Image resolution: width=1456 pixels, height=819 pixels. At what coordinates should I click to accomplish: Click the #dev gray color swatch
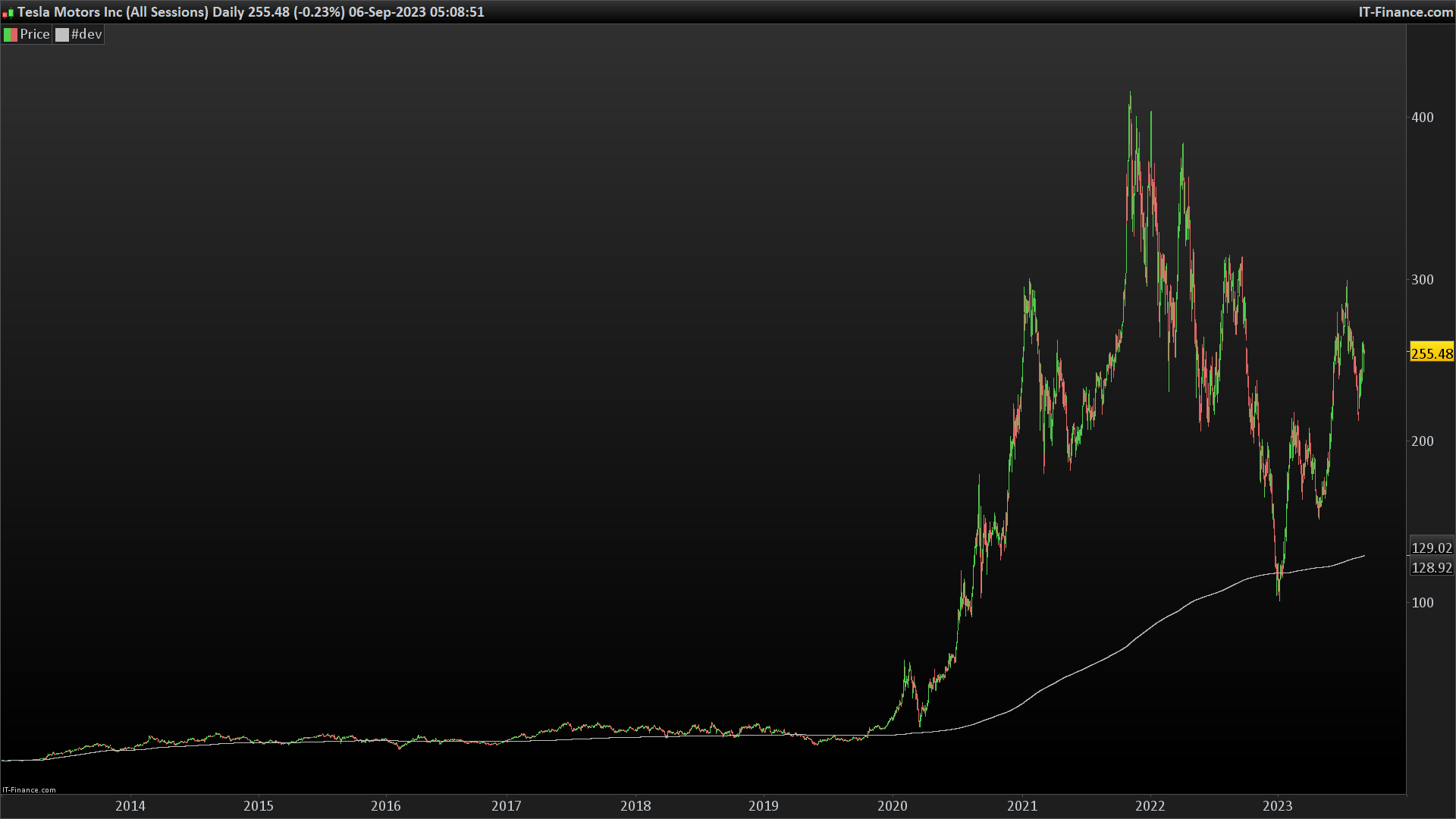click(x=62, y=35)
